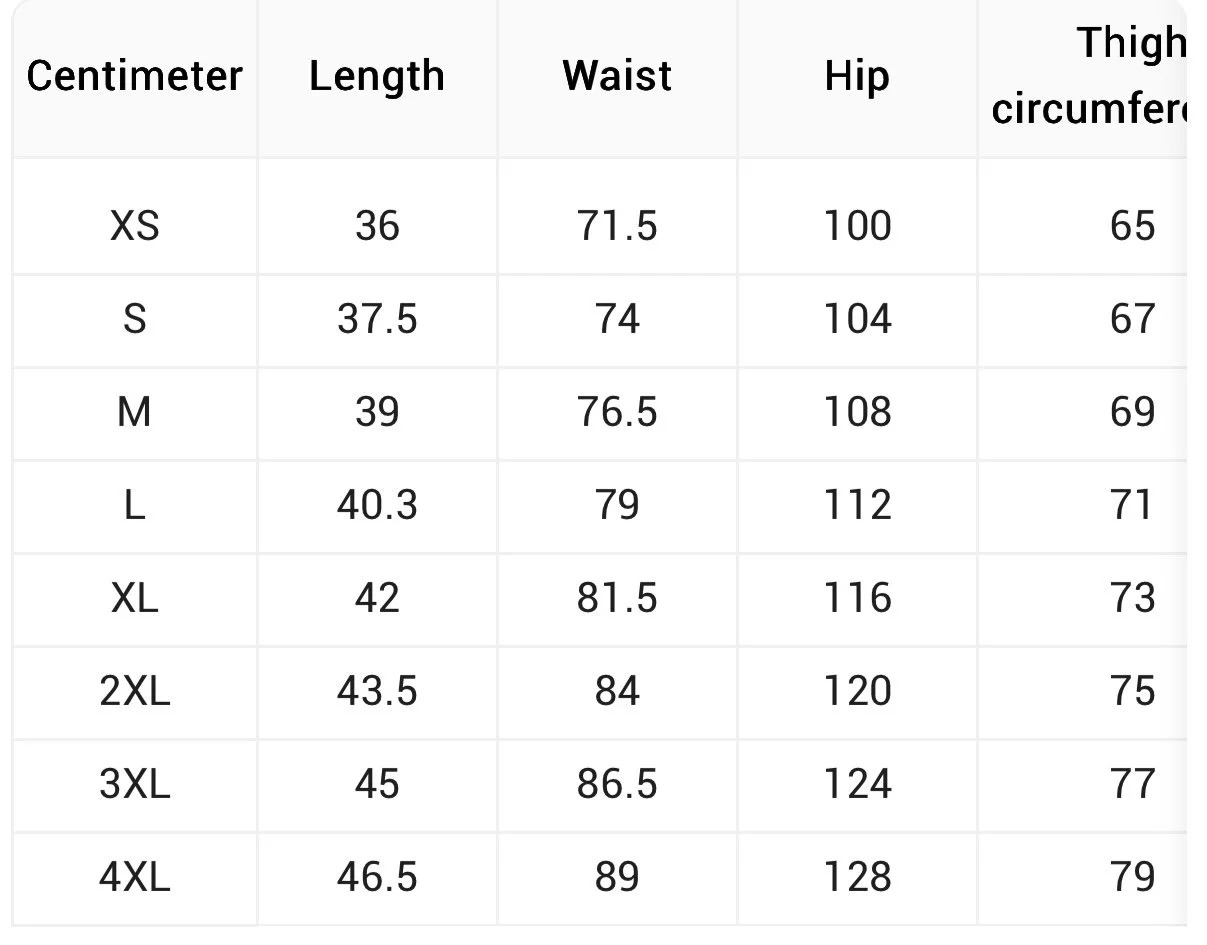The width and height of the screenshot is (1207, 945).
Task: Click the 86.5 waist value for 3XL
Action: pyautogui.click(x=617, y=784)
